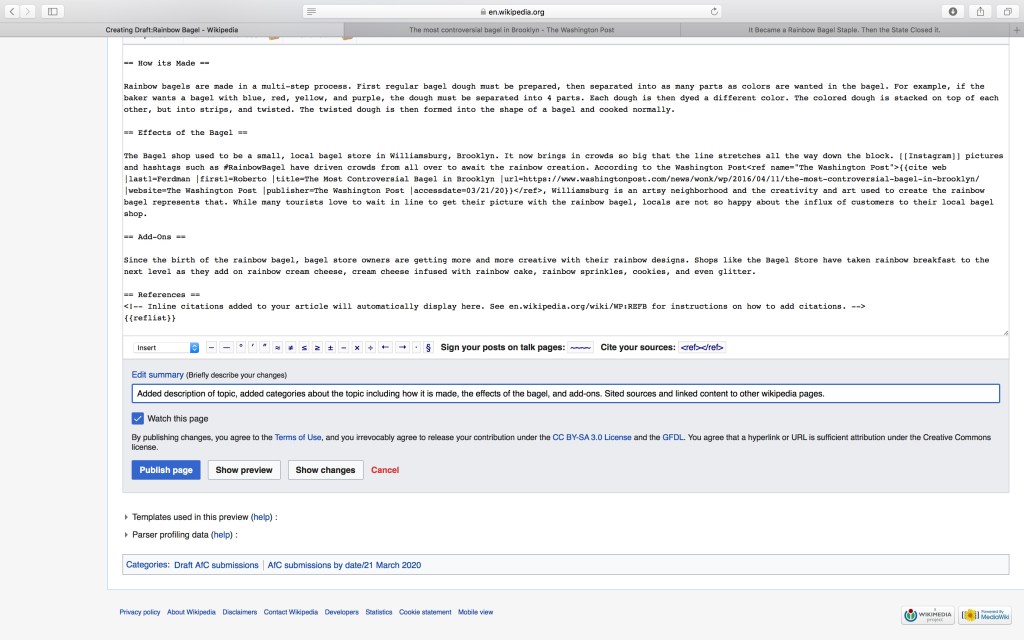Click the Safari sidebar toggle icon
The height and width of the screenshot is (640, 1024).
(53, 11)
